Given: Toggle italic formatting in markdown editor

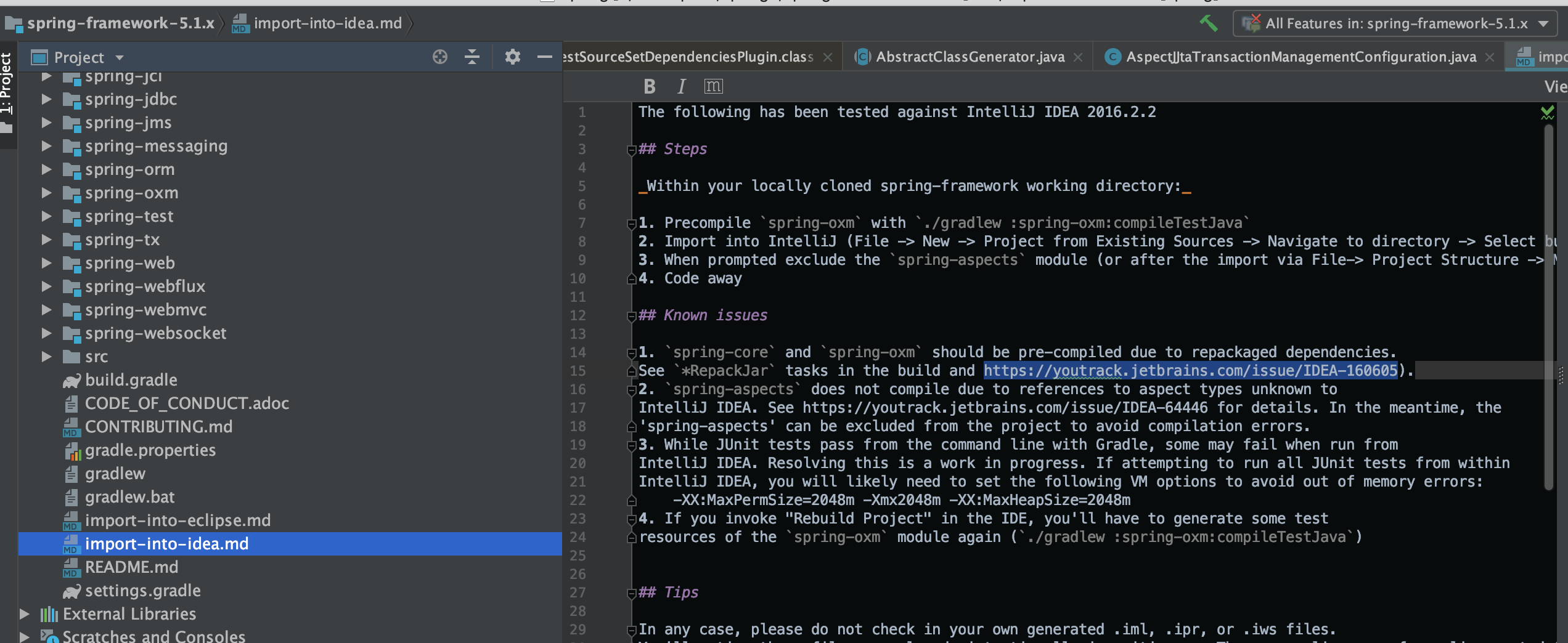Looking at the screenshot, I should pyautogui.click(x=681, y=86).
